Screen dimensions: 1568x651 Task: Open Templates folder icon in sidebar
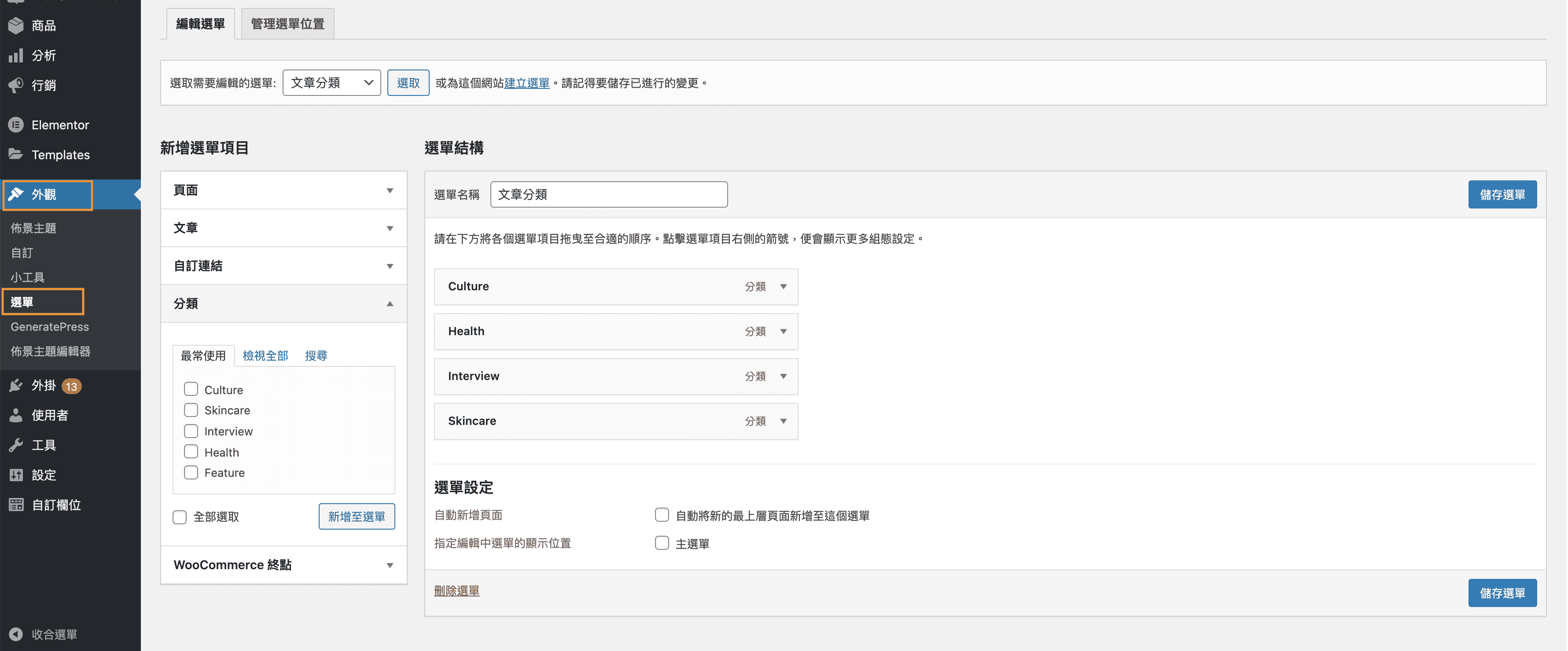16,154
